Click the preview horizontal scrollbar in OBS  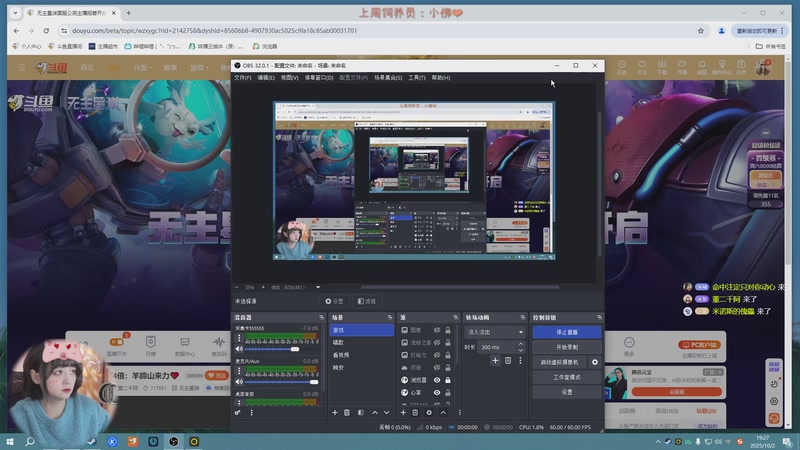[x=460, y=287]
